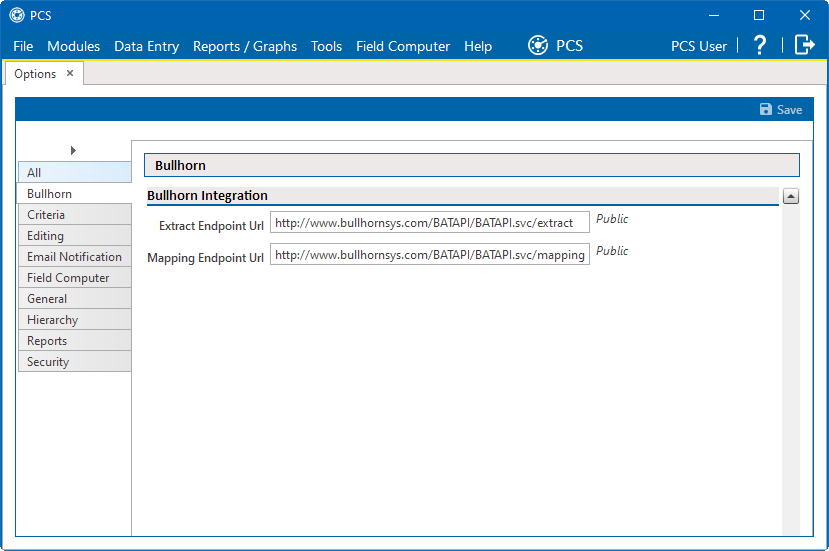Select the Criteria category

pyautogui.click(x=75, y=215)
